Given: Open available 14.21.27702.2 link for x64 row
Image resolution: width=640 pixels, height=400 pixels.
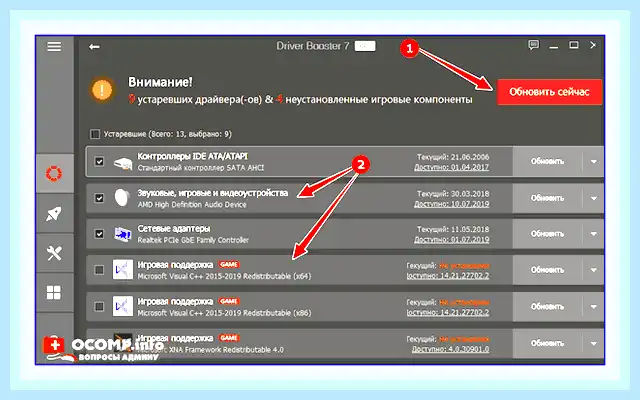Looking at the screenshot, I should click(448, 276).
